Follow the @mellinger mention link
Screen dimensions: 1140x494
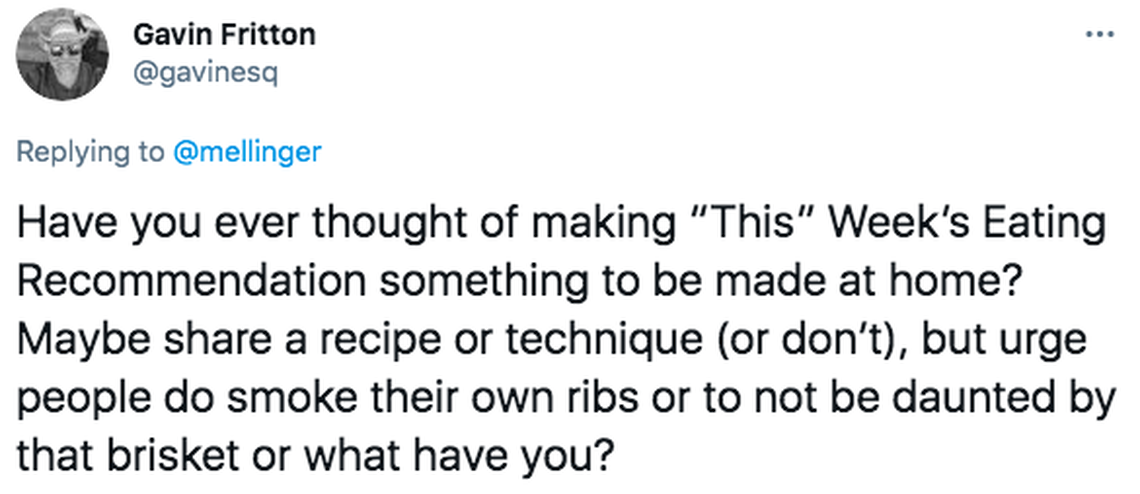248,152
